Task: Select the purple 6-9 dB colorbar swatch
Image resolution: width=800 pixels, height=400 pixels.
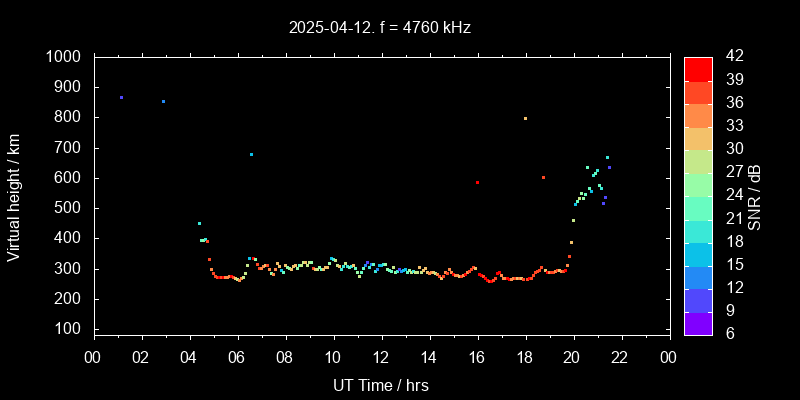Action: click(698, 323)
